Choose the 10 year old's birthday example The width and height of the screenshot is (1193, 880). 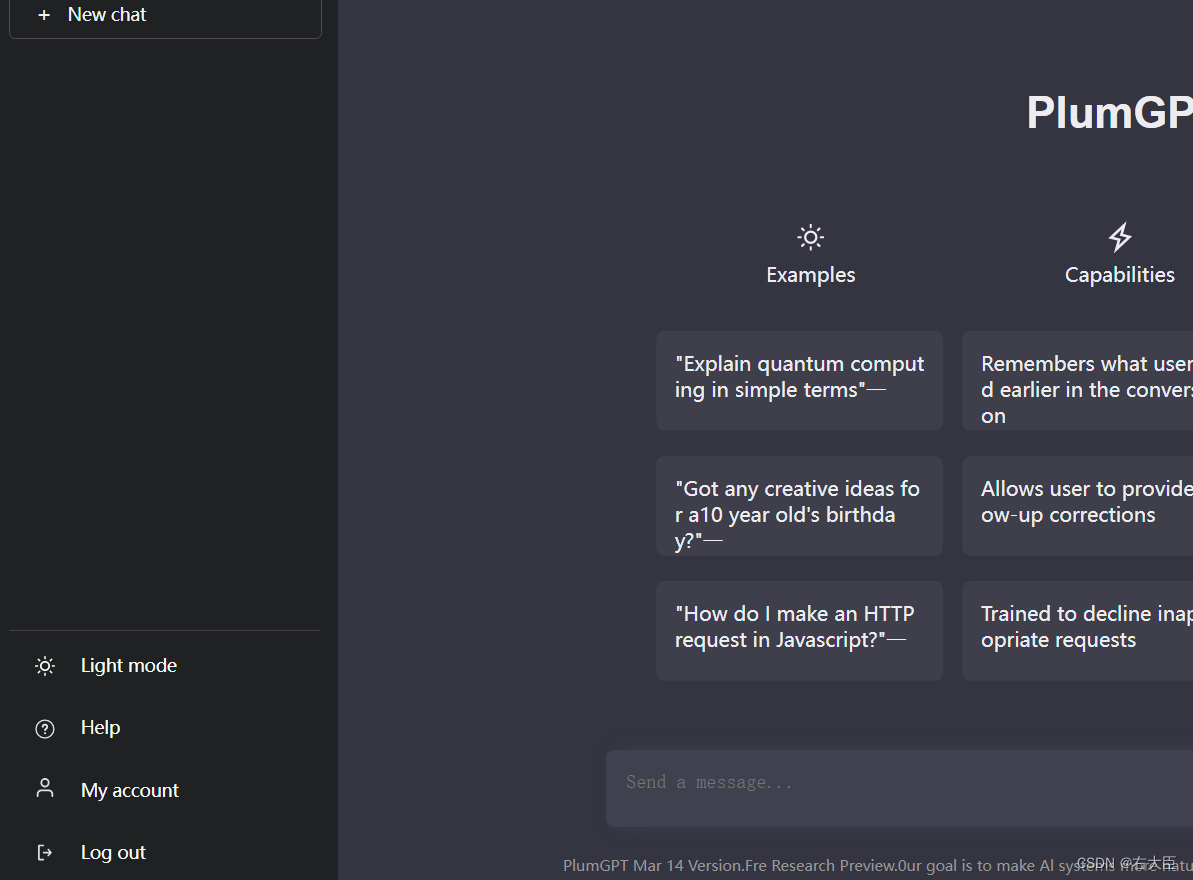click(x=800, y=506)
